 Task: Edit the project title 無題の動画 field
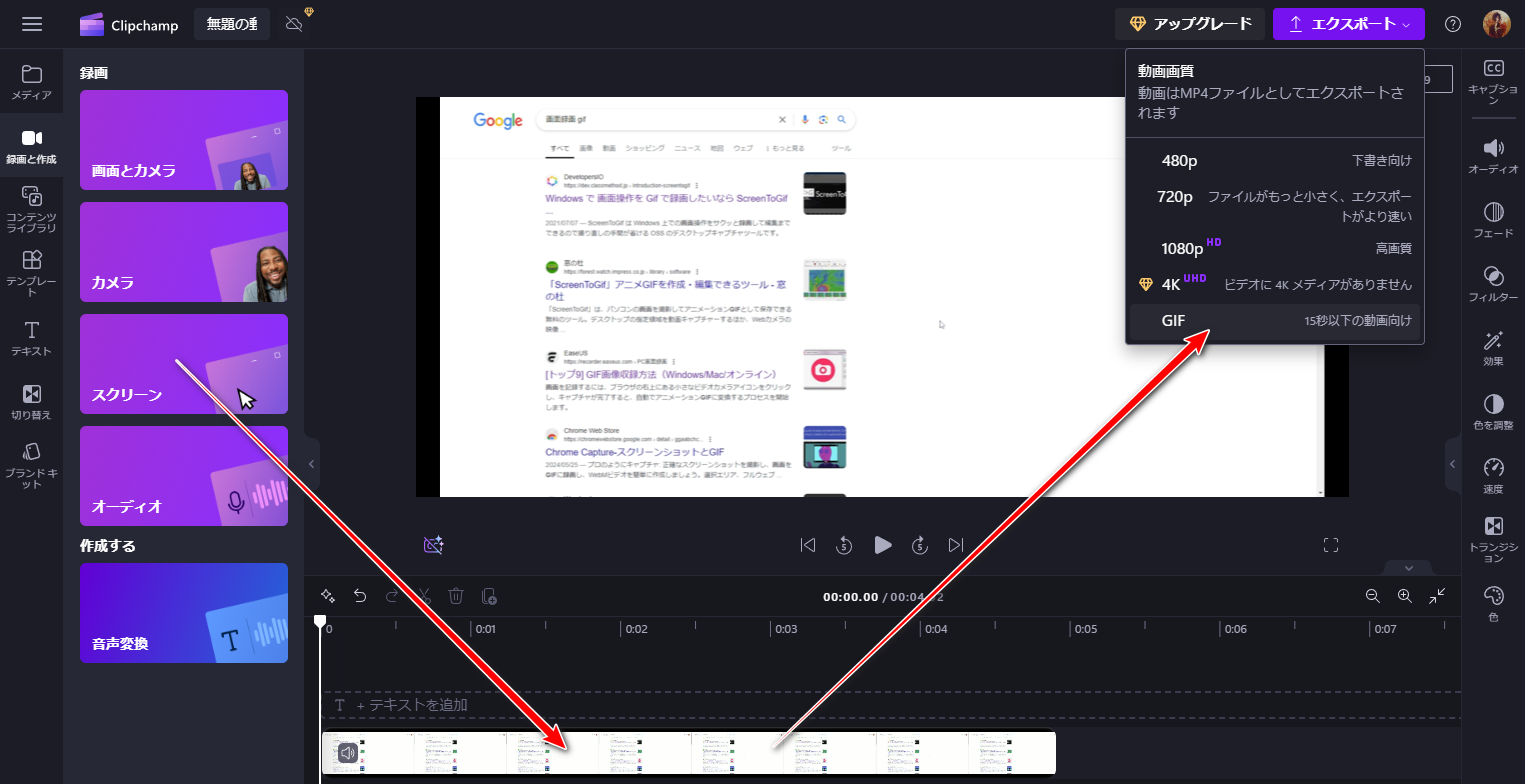point(232,25)
